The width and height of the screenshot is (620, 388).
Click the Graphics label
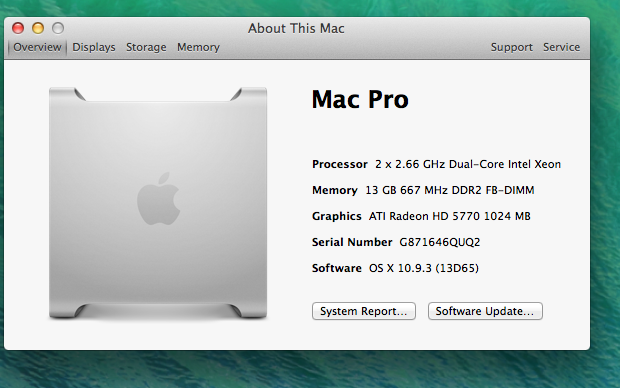[x=336, y=216]
